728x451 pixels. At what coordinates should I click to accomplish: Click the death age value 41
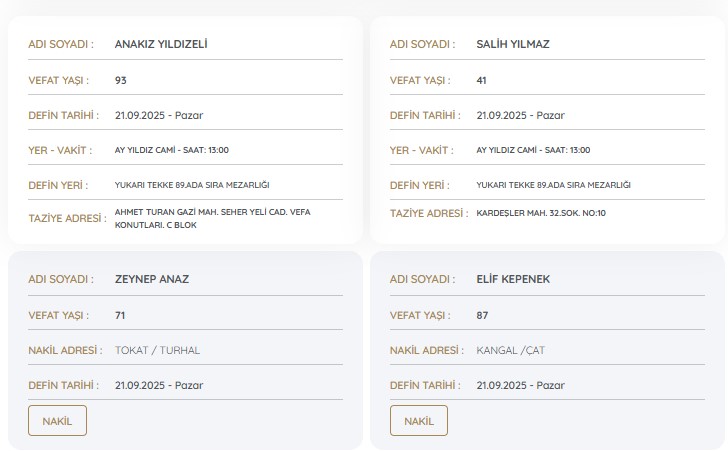[x=482, y=80]
